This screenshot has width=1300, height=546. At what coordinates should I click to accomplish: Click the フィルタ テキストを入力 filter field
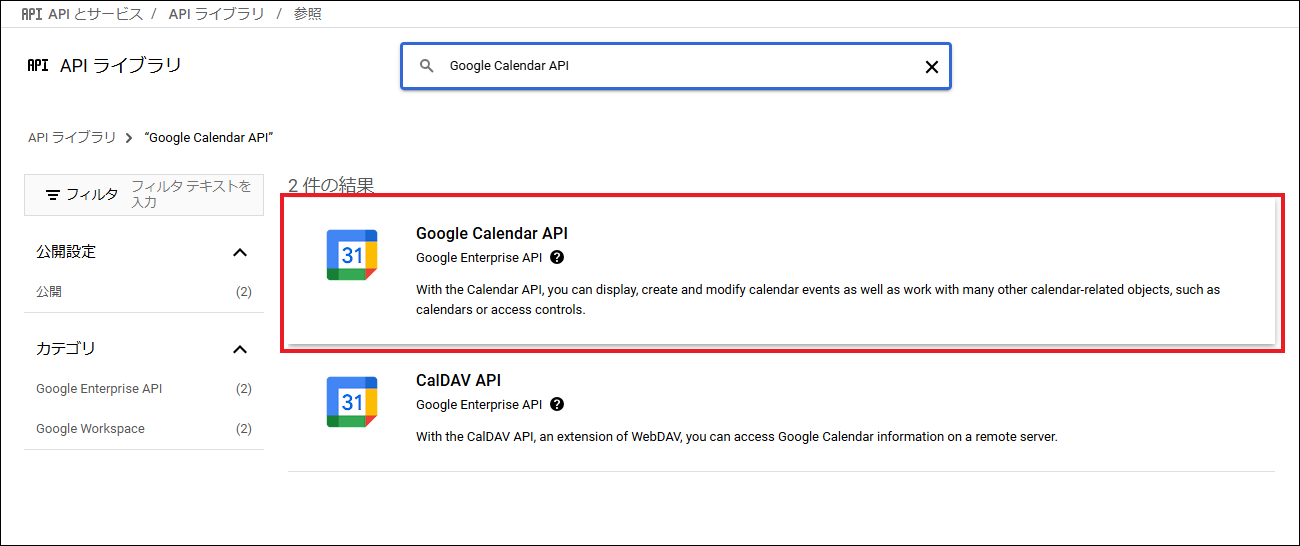coord(191,194)
